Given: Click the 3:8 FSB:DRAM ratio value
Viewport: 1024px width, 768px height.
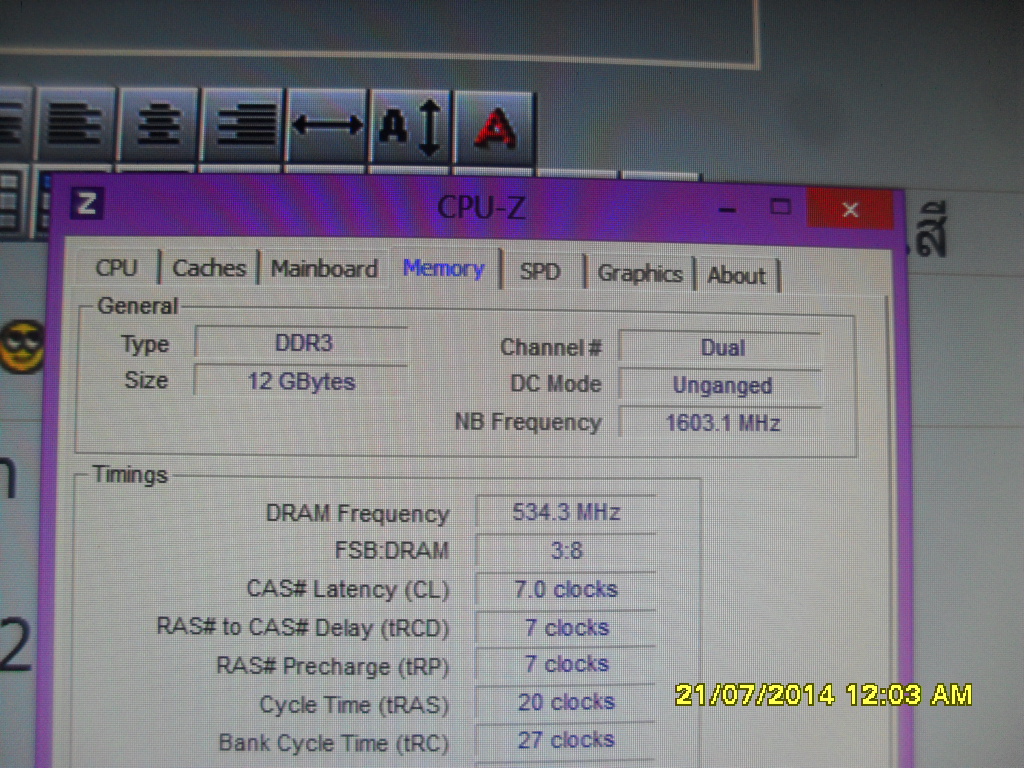Looking at the screenshot, I should coord(566,551).
